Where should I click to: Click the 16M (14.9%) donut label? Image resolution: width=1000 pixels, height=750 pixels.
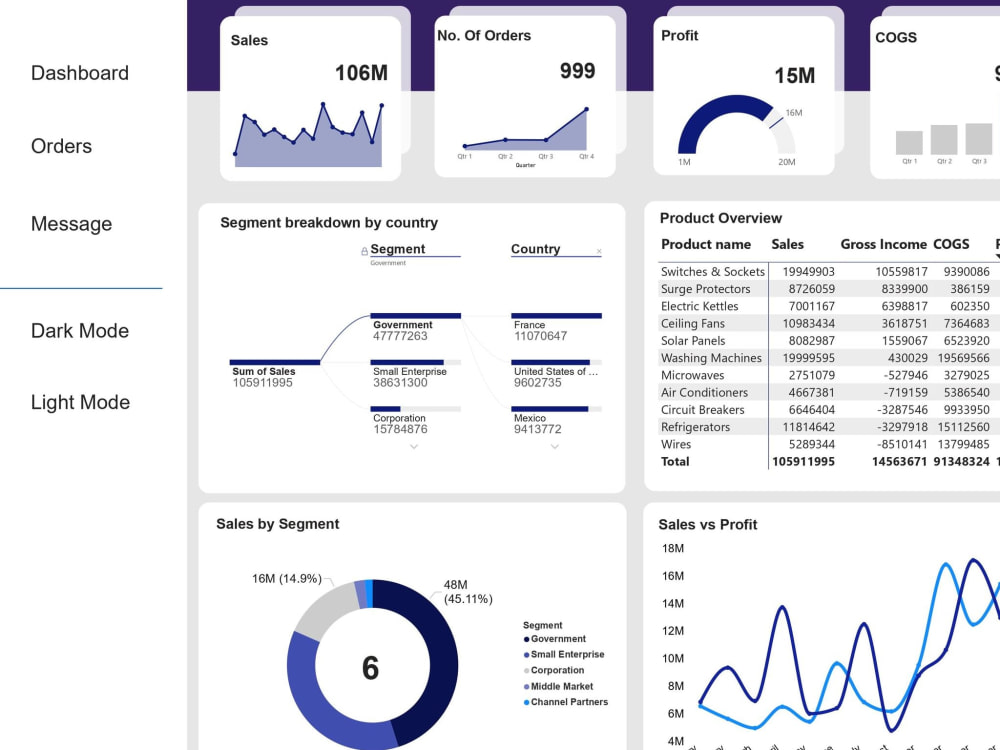point(287,578)
